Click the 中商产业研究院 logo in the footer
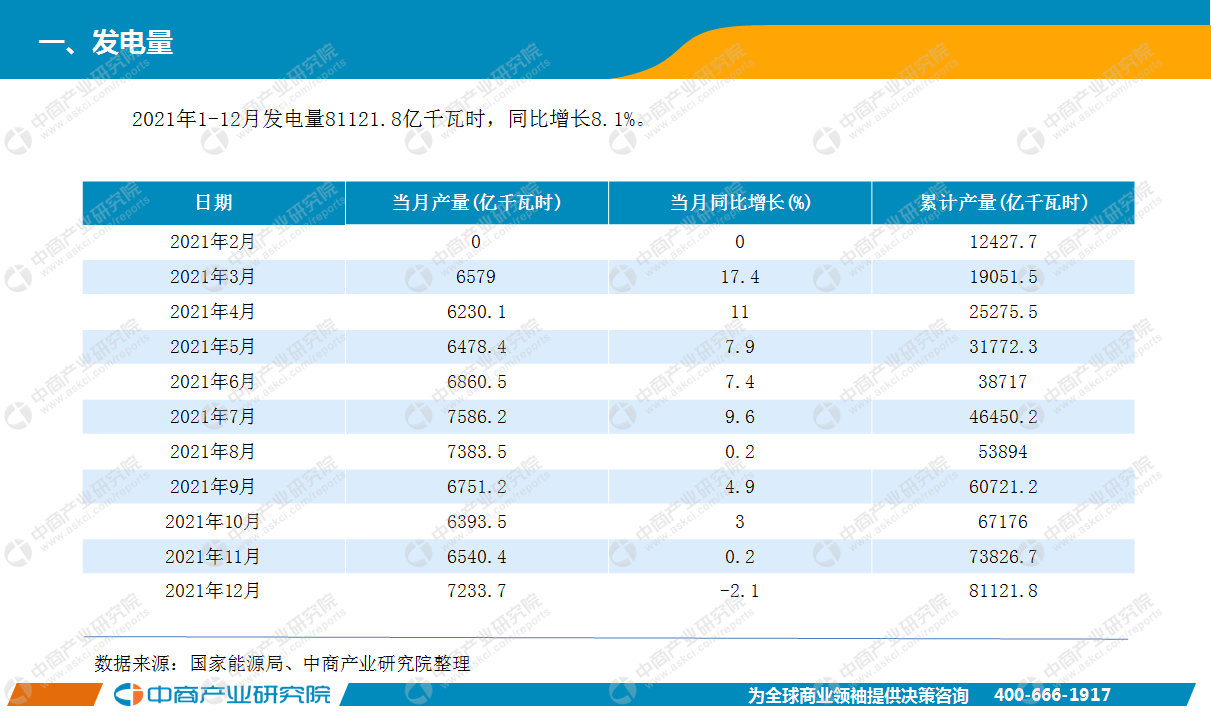1211x716 pixels. (221, 695)
